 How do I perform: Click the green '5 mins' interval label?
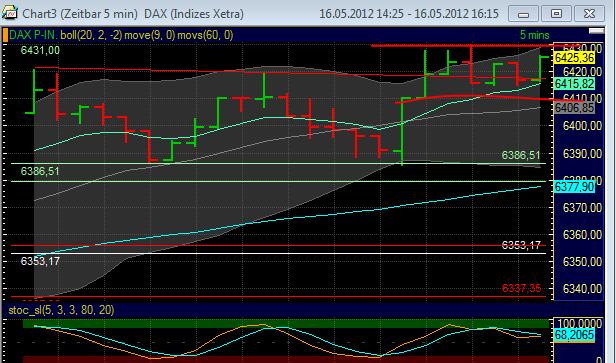click(534, 35)
